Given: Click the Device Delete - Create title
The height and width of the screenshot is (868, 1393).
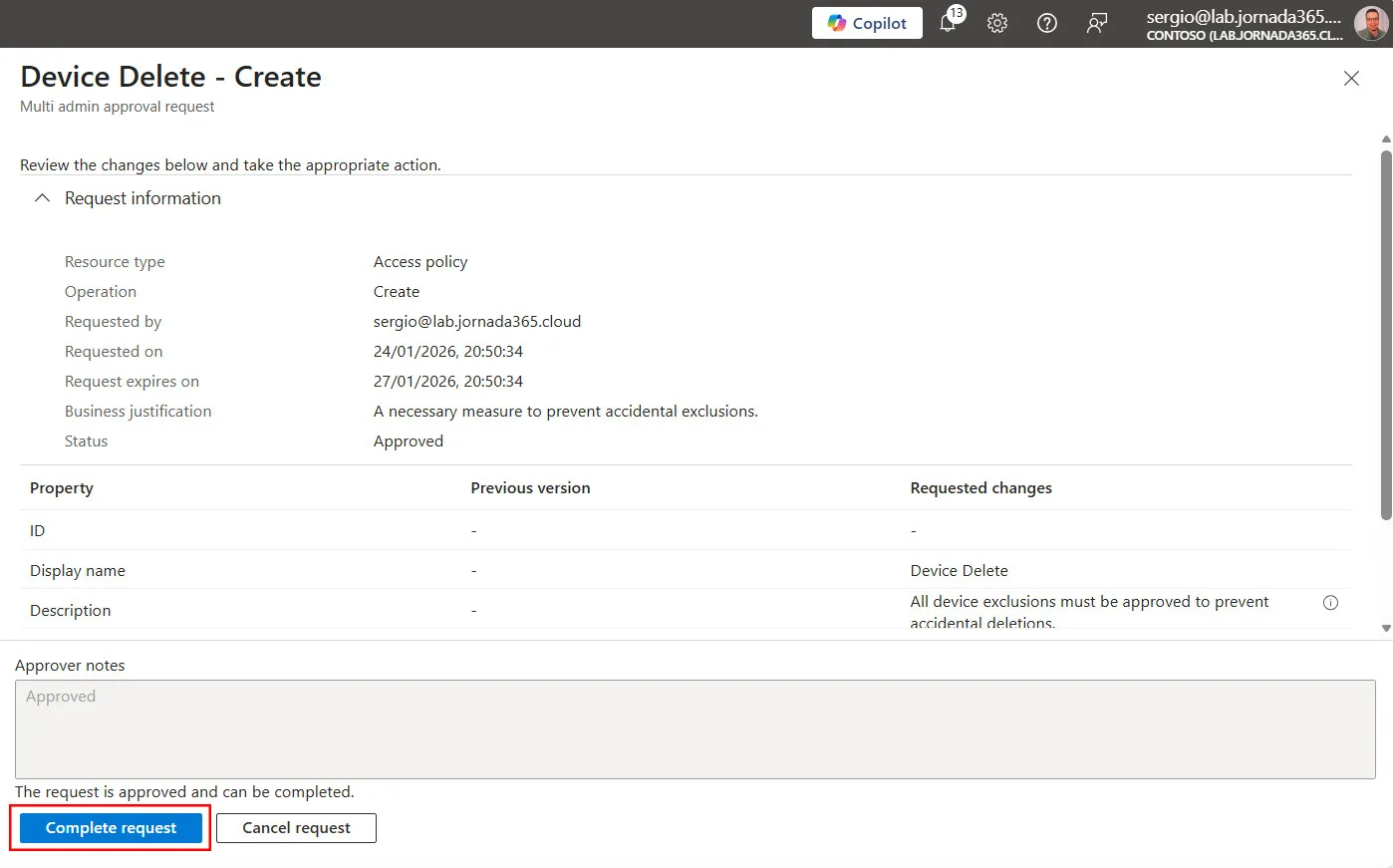Looking at the screenshot, I should pos(171,77).
